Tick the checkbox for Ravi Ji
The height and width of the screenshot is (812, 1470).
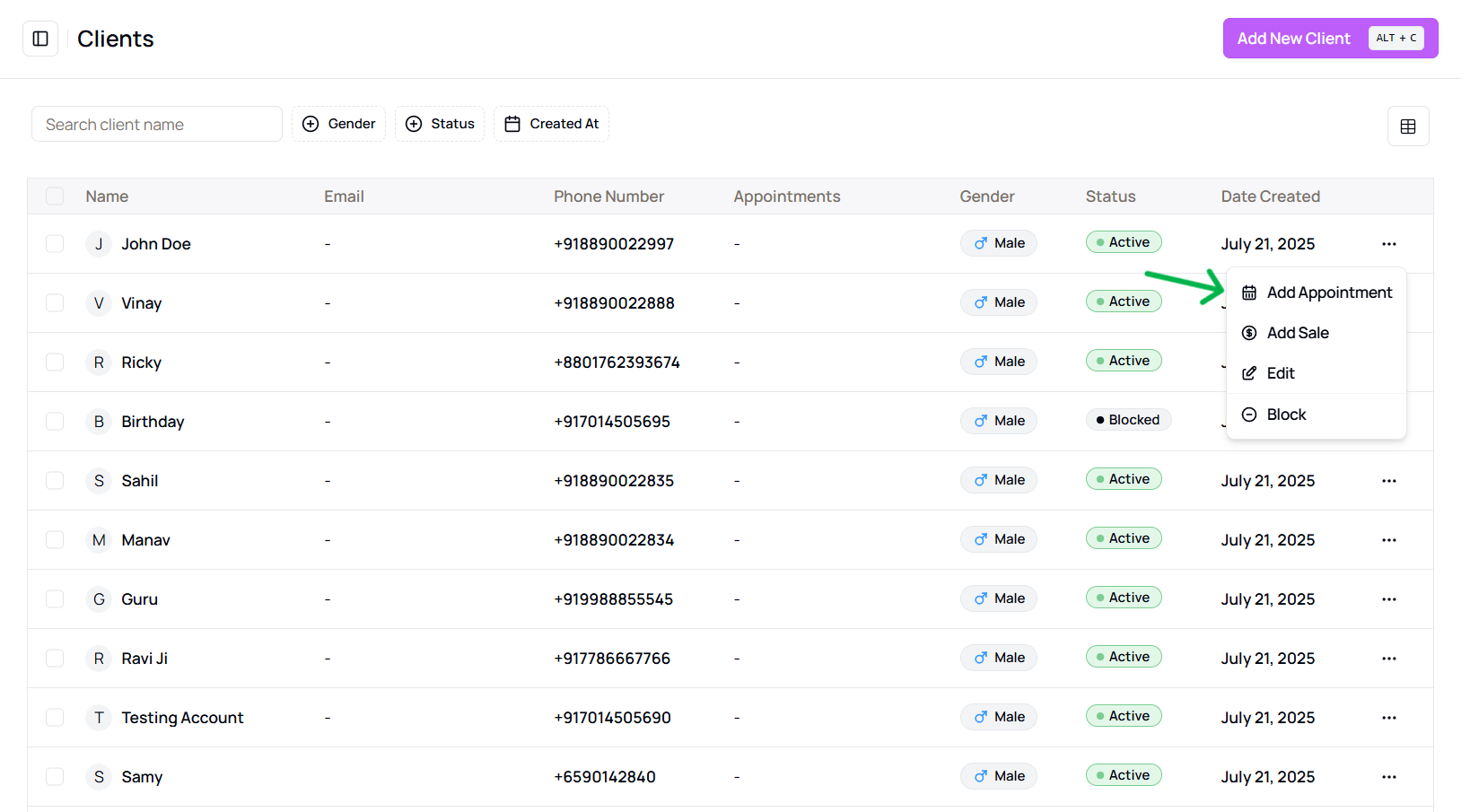[55, 659]
